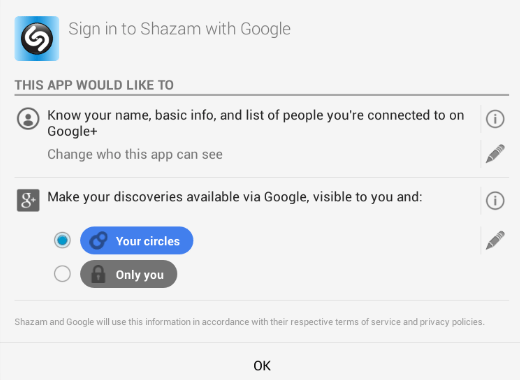Click Make your discoveries available permission text
Viewport: 520px width, 380px height.
[x=235, y=197]
